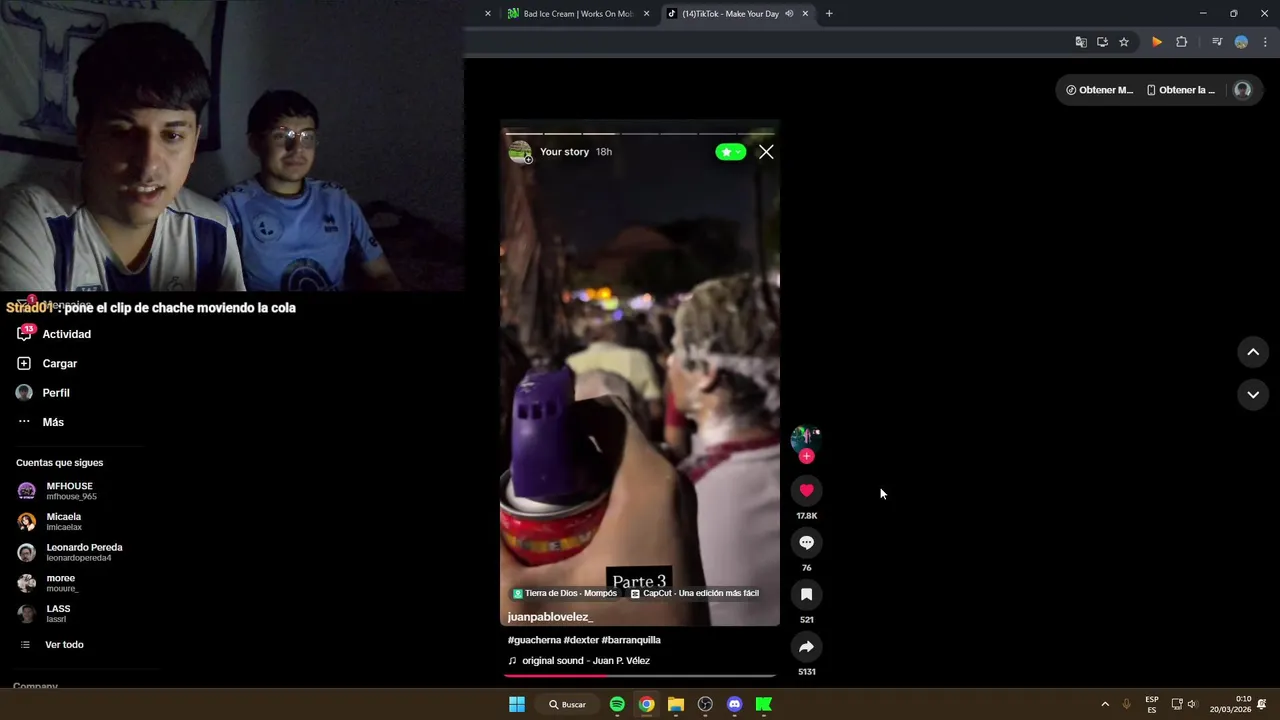Open Discord from the taskbar

coord(735,704)
